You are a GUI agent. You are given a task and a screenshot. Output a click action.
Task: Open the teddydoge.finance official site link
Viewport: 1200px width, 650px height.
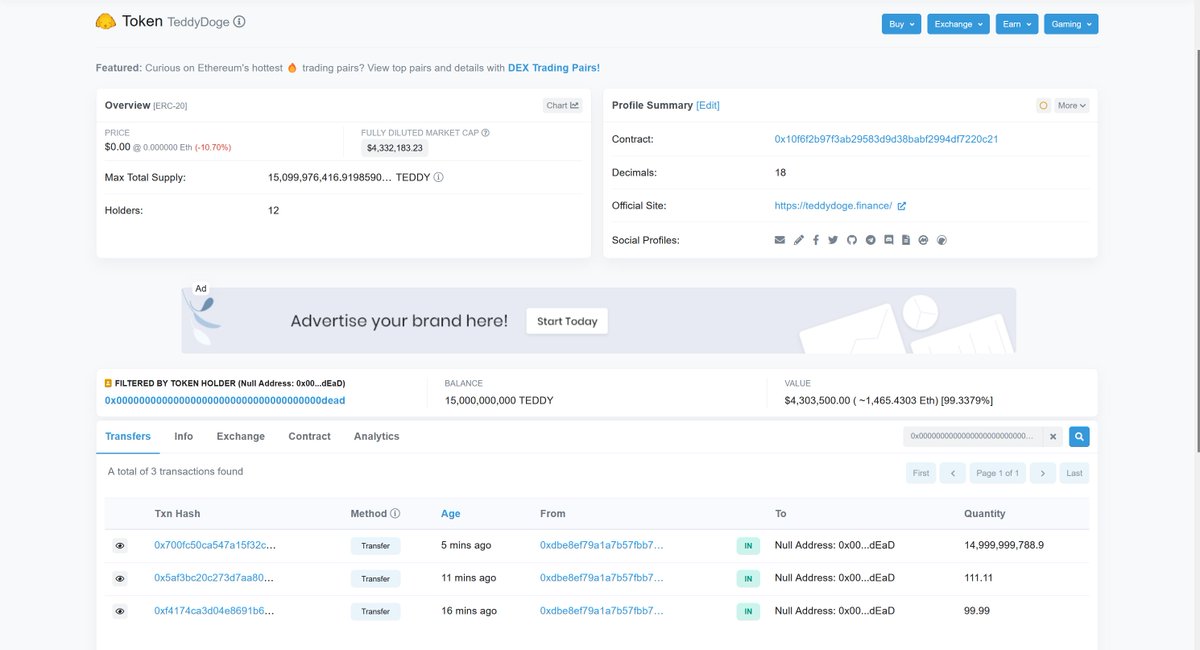pos(833,206)
